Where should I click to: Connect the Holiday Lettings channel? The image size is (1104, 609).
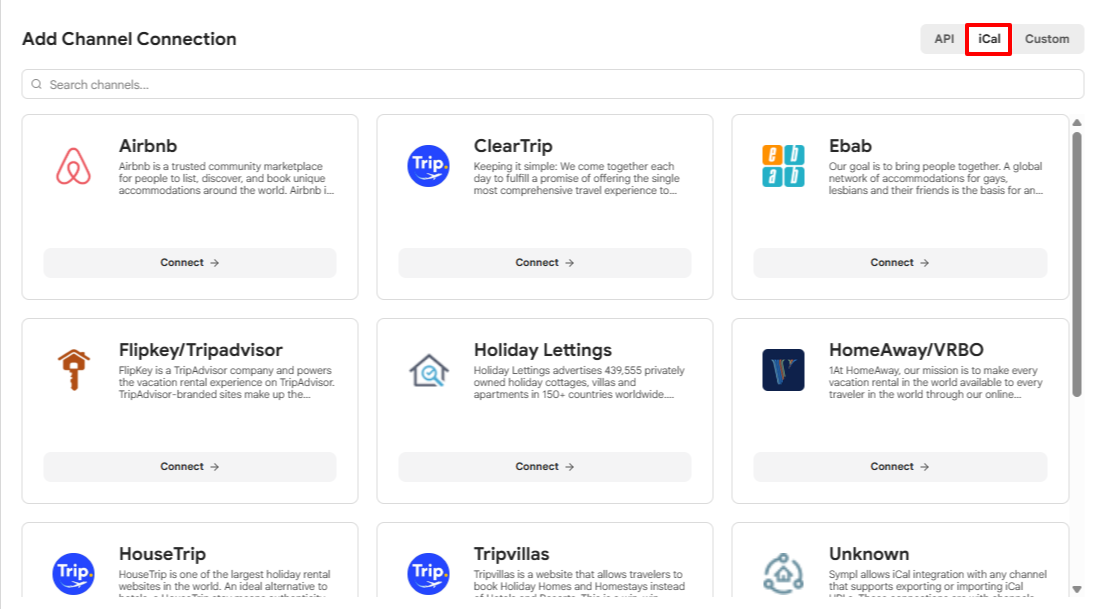pos(545,467)
